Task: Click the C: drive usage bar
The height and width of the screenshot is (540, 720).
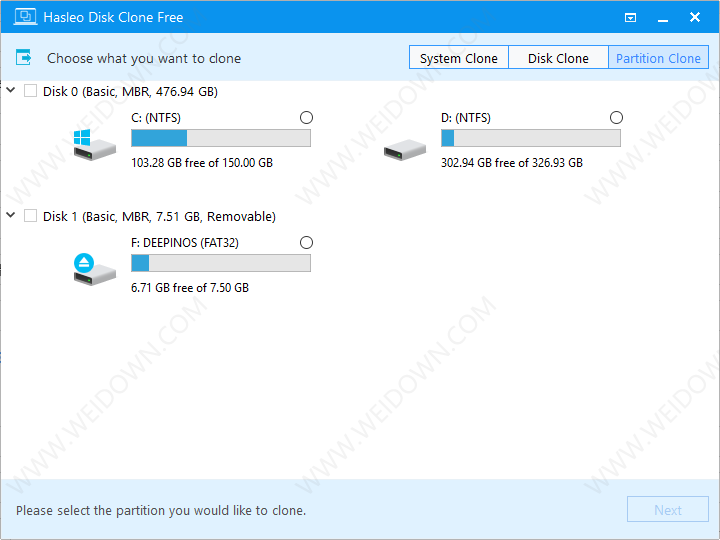Action: coord(221,138)
